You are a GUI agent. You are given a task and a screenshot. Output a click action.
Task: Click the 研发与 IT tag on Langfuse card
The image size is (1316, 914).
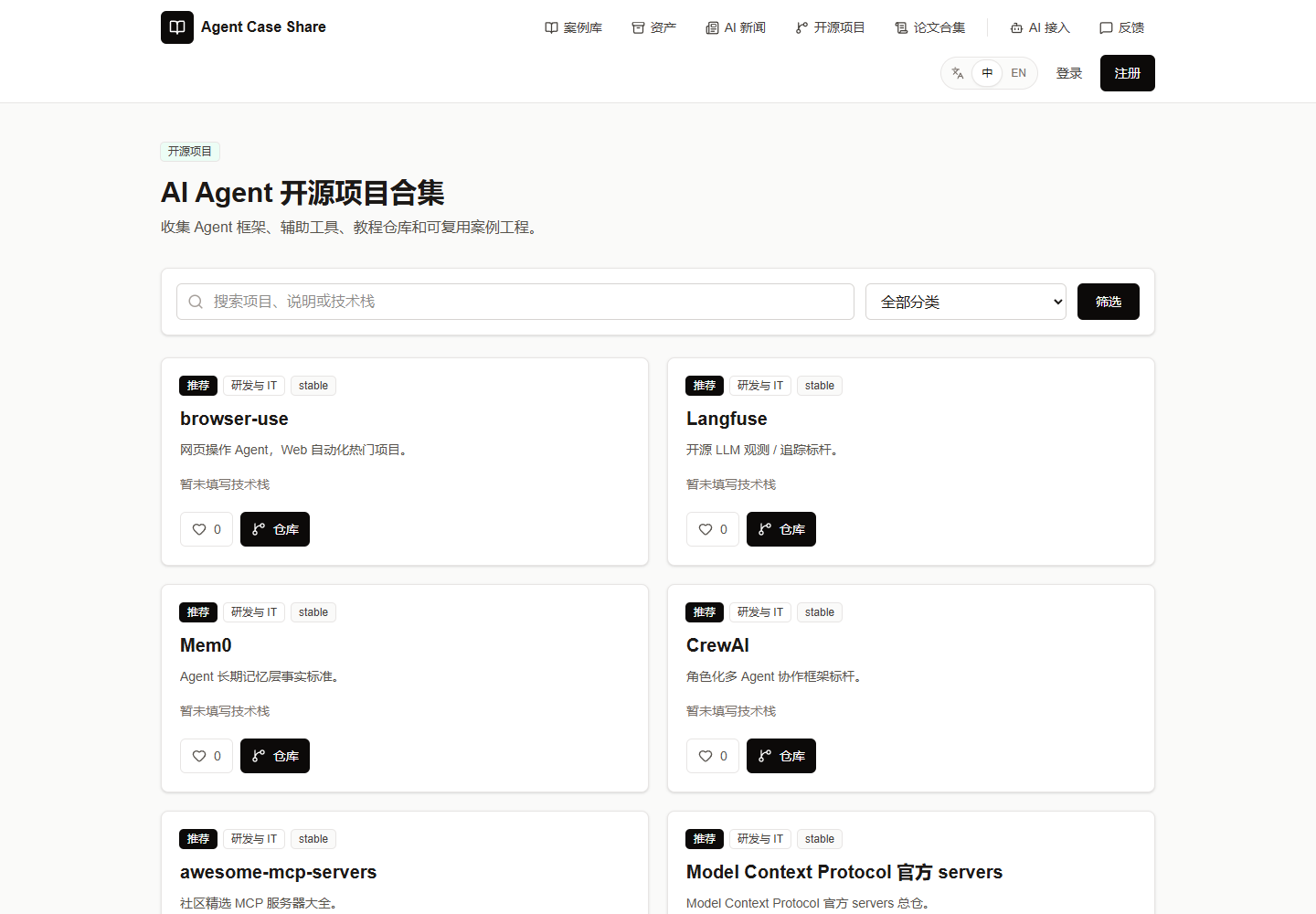[760, 386]
